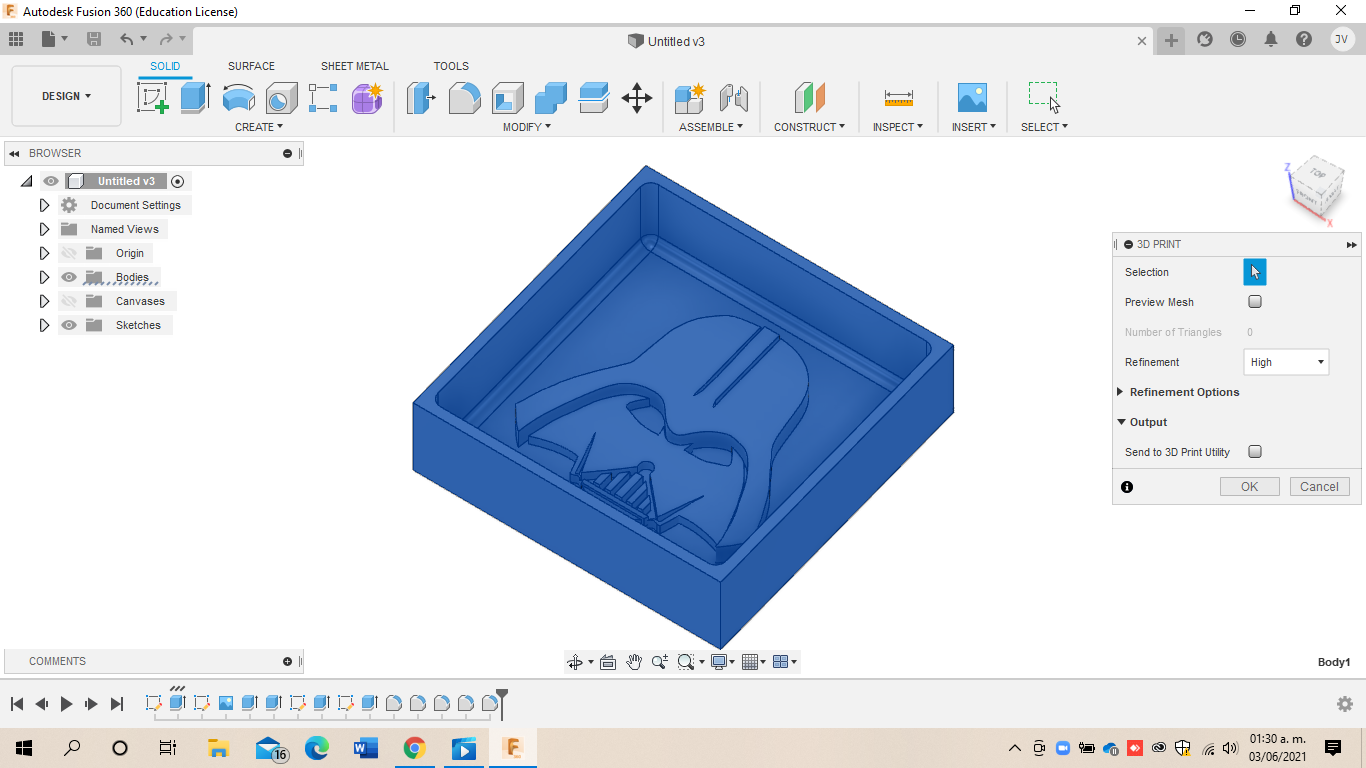This screenshot has height=768, width=1366.
Task: Jump to timeline beginning
Action: 17,704
